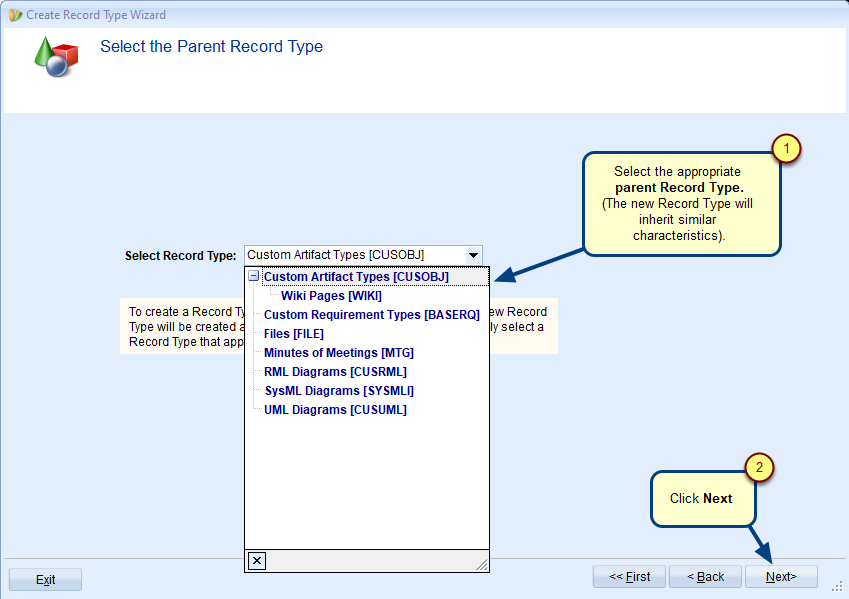The width and height of the screenshot is (849, 599).
Task: Select Wiki Pages [WIKI] child item
Action: click(331, 296)
